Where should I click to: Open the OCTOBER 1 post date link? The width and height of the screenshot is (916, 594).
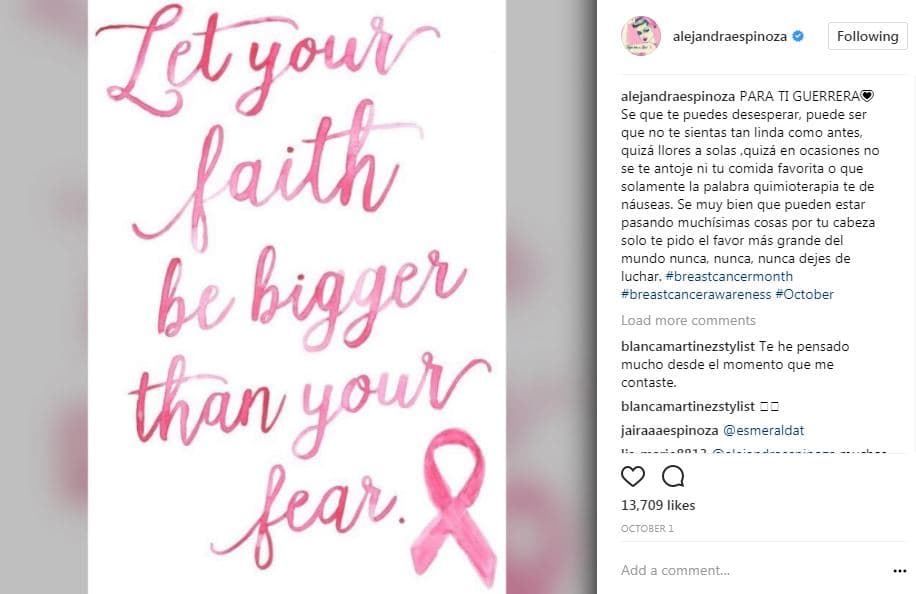pyautogui.click(x=647, y=529)
